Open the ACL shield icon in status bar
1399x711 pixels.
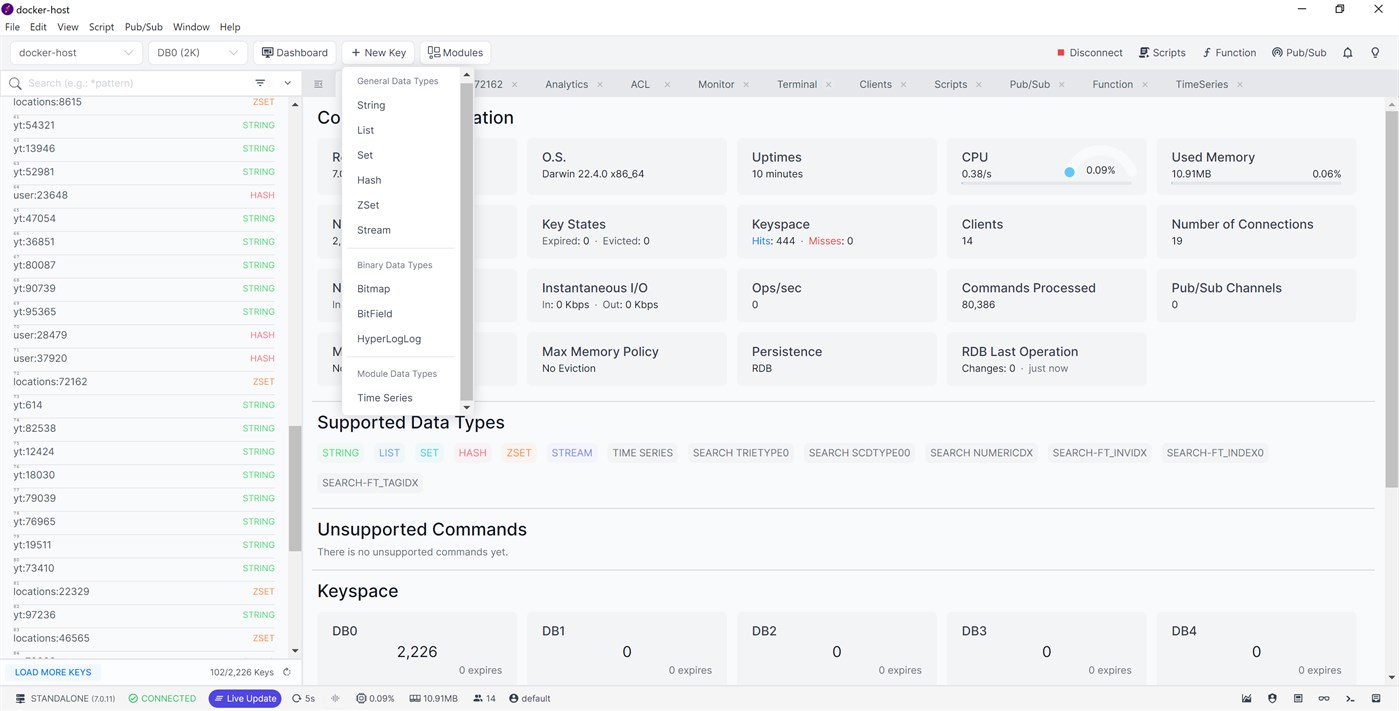1272,699
